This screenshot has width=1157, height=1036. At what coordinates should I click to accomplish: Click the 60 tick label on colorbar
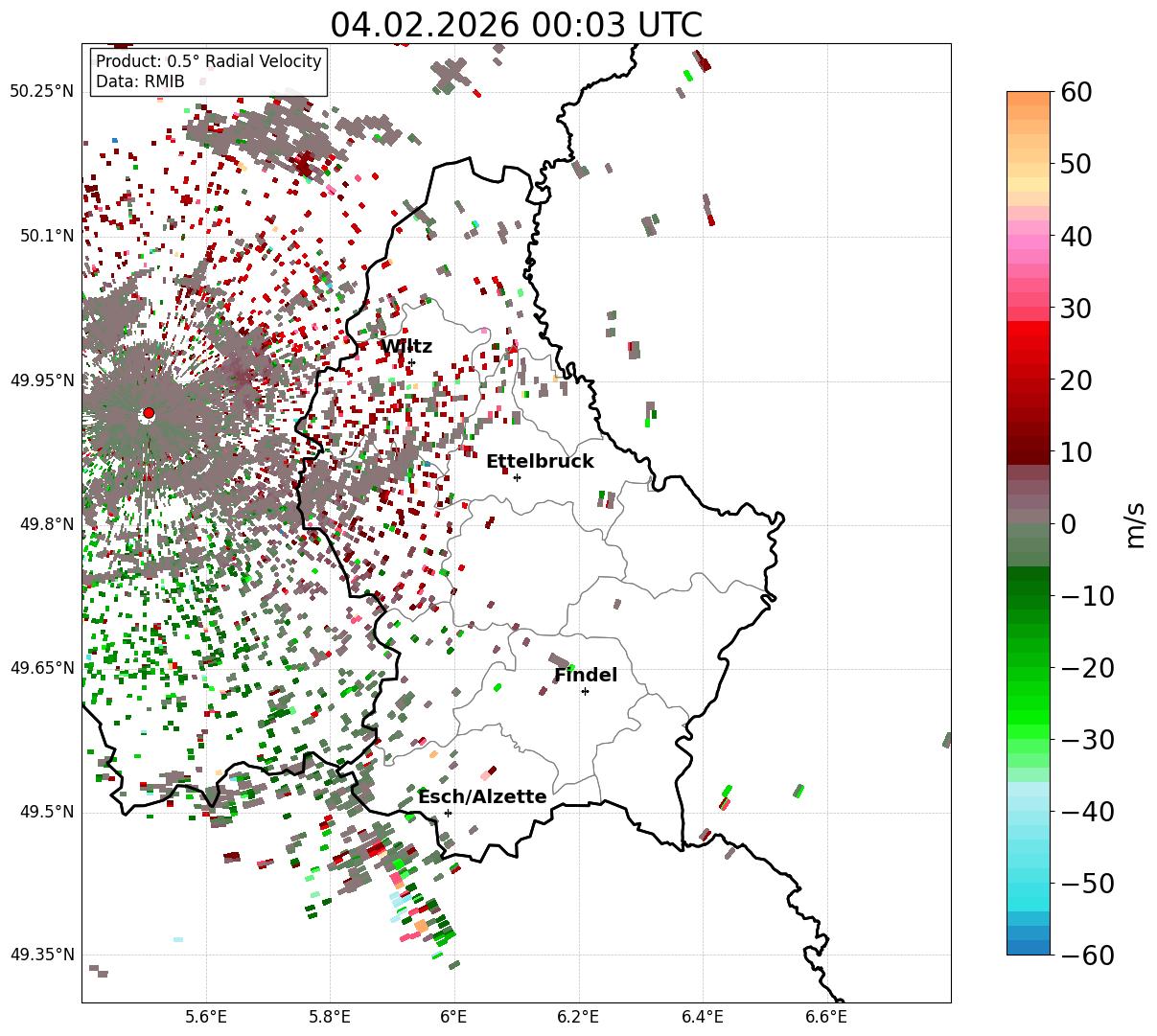[1076, 92]
